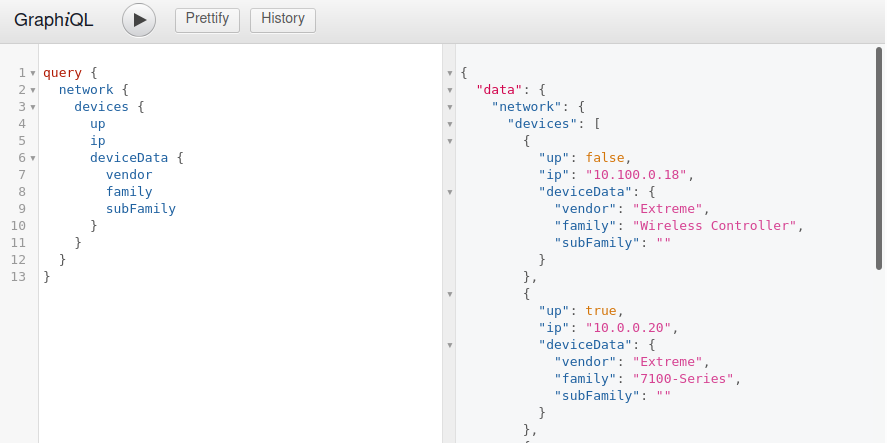887x443 pixels.
Task: Fold the root brace of the response JSON
Action: [450, 73]
